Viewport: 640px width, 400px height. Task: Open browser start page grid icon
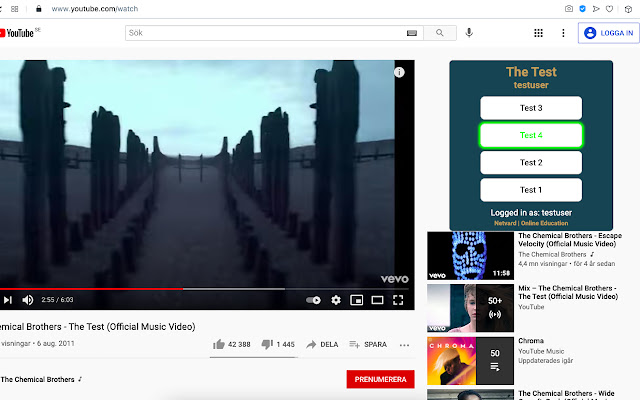15,9
